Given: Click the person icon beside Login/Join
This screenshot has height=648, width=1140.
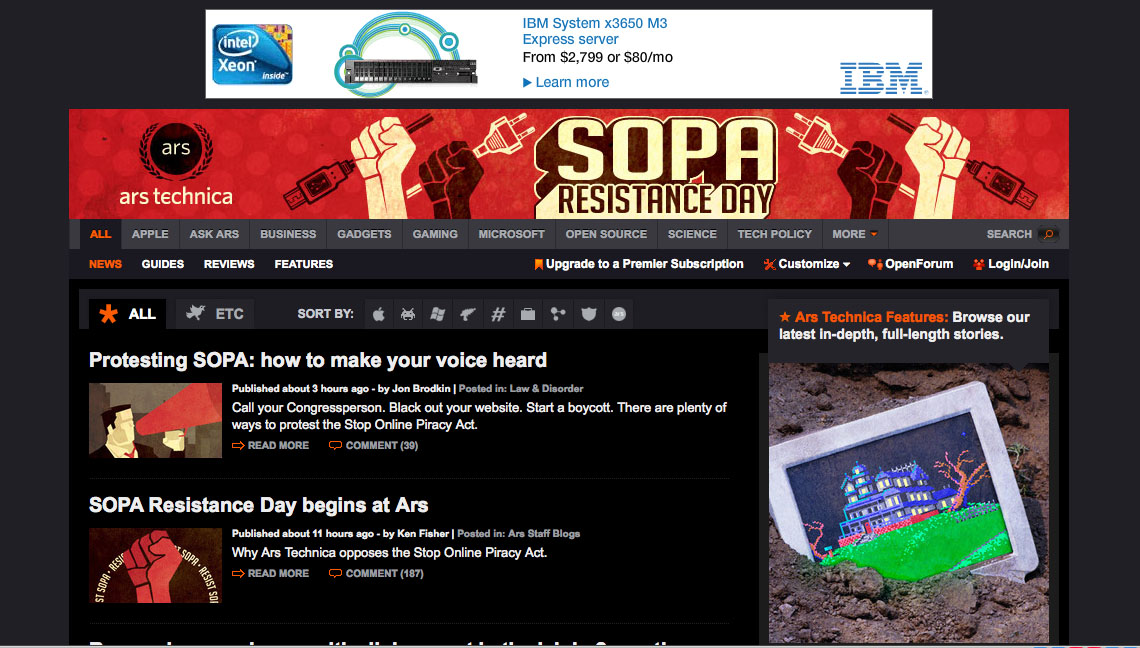Looking at the screenshot, I should [979, 264].
